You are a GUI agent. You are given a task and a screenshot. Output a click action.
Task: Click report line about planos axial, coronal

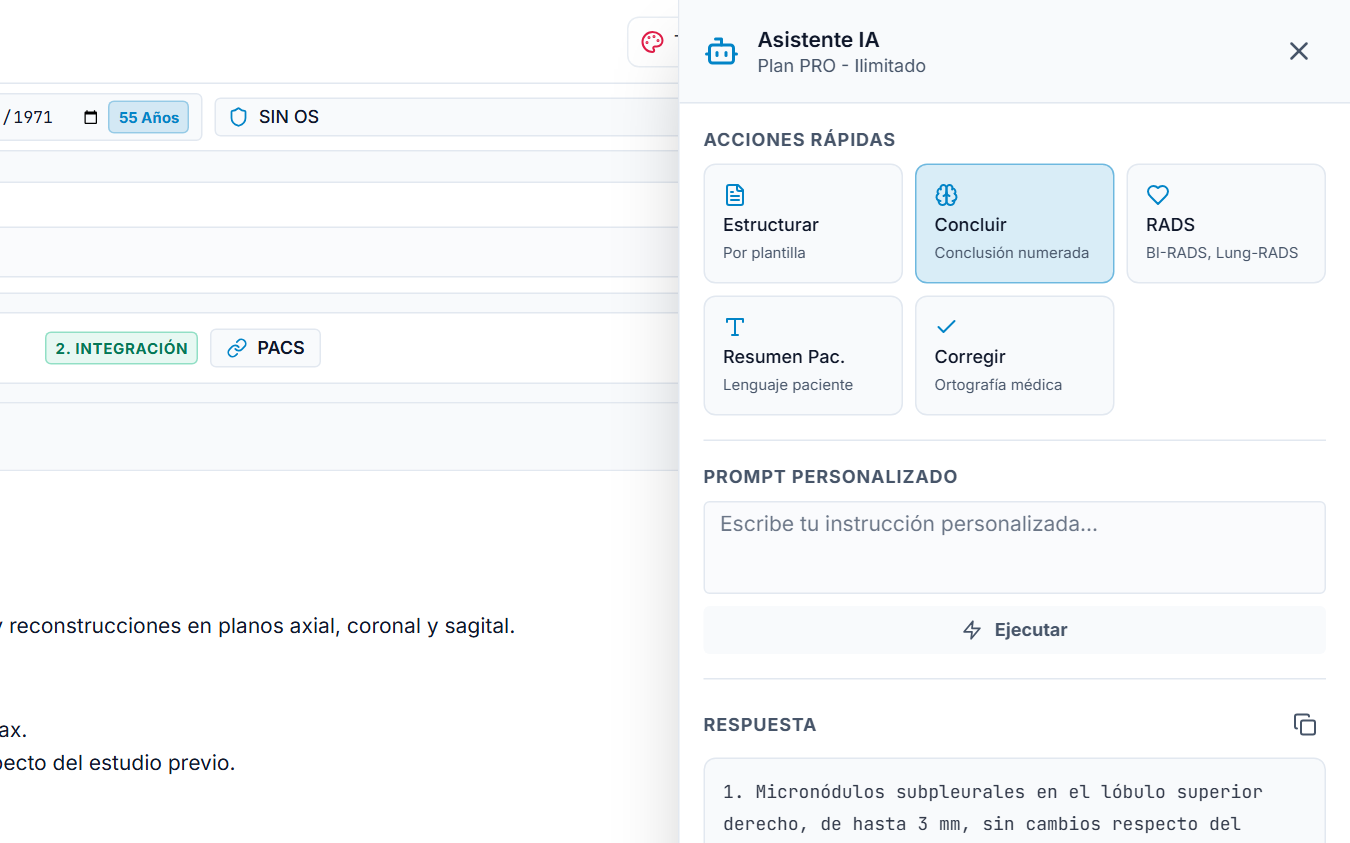click(x=258, y=627)
